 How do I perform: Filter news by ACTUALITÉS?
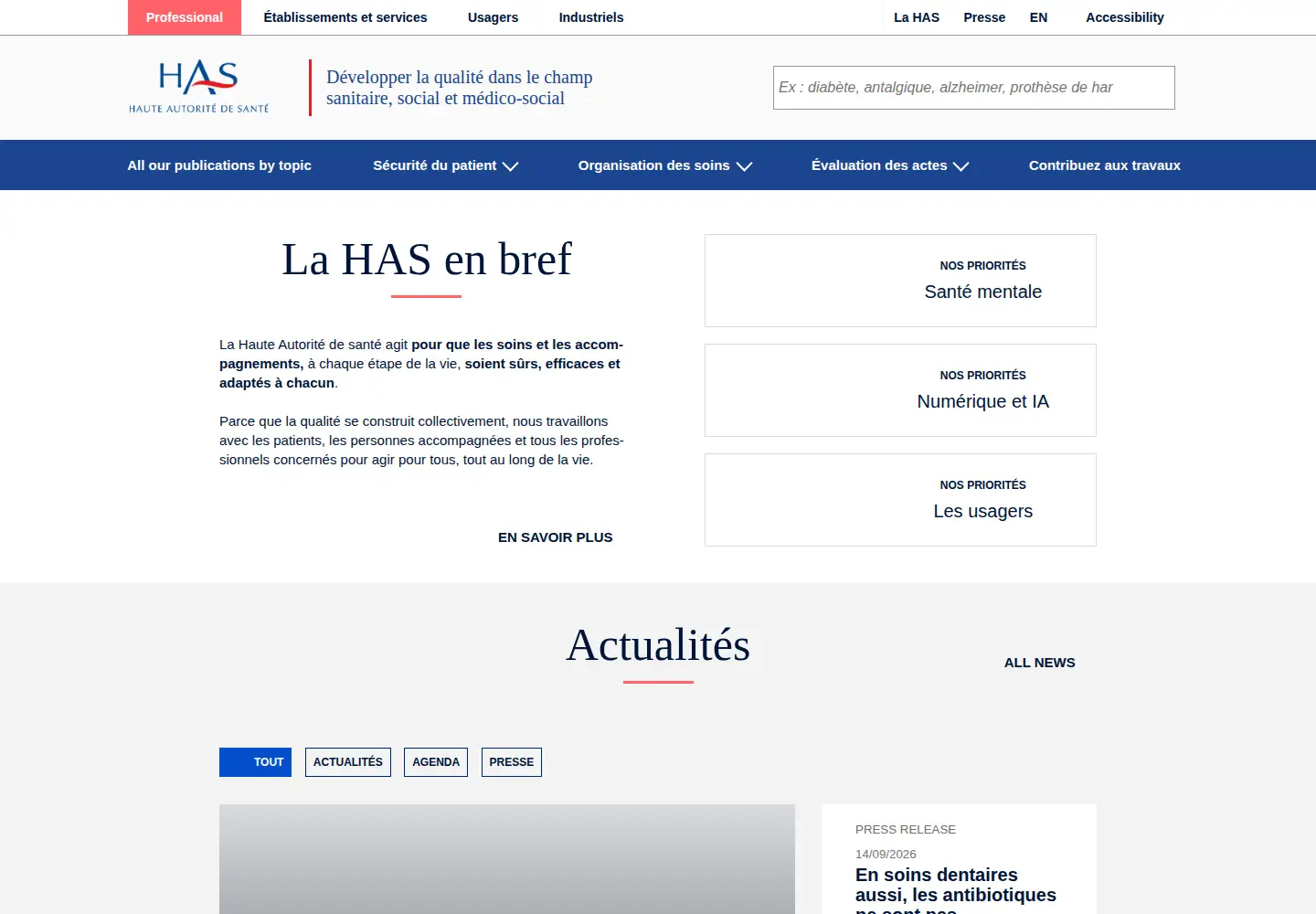point(348,762)
